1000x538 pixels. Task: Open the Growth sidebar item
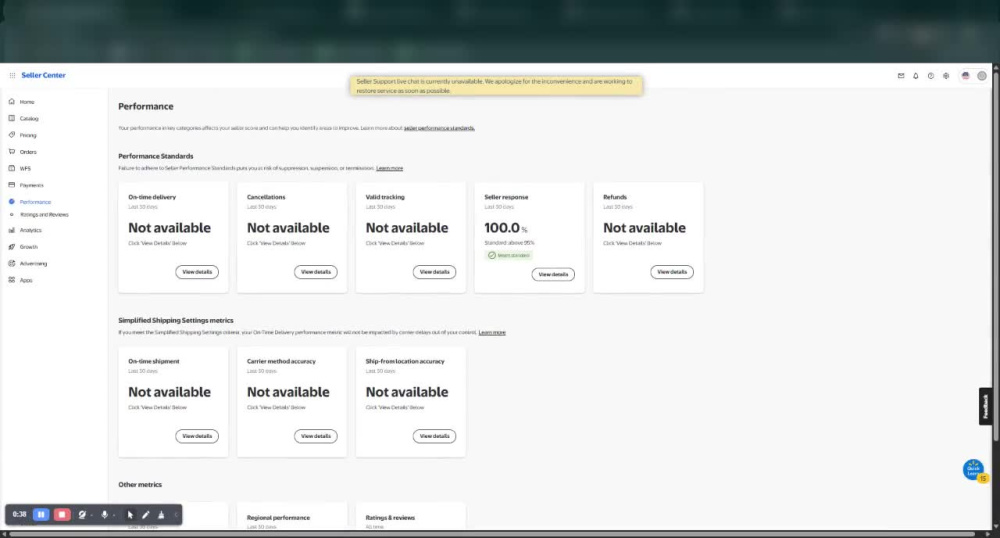29,247
